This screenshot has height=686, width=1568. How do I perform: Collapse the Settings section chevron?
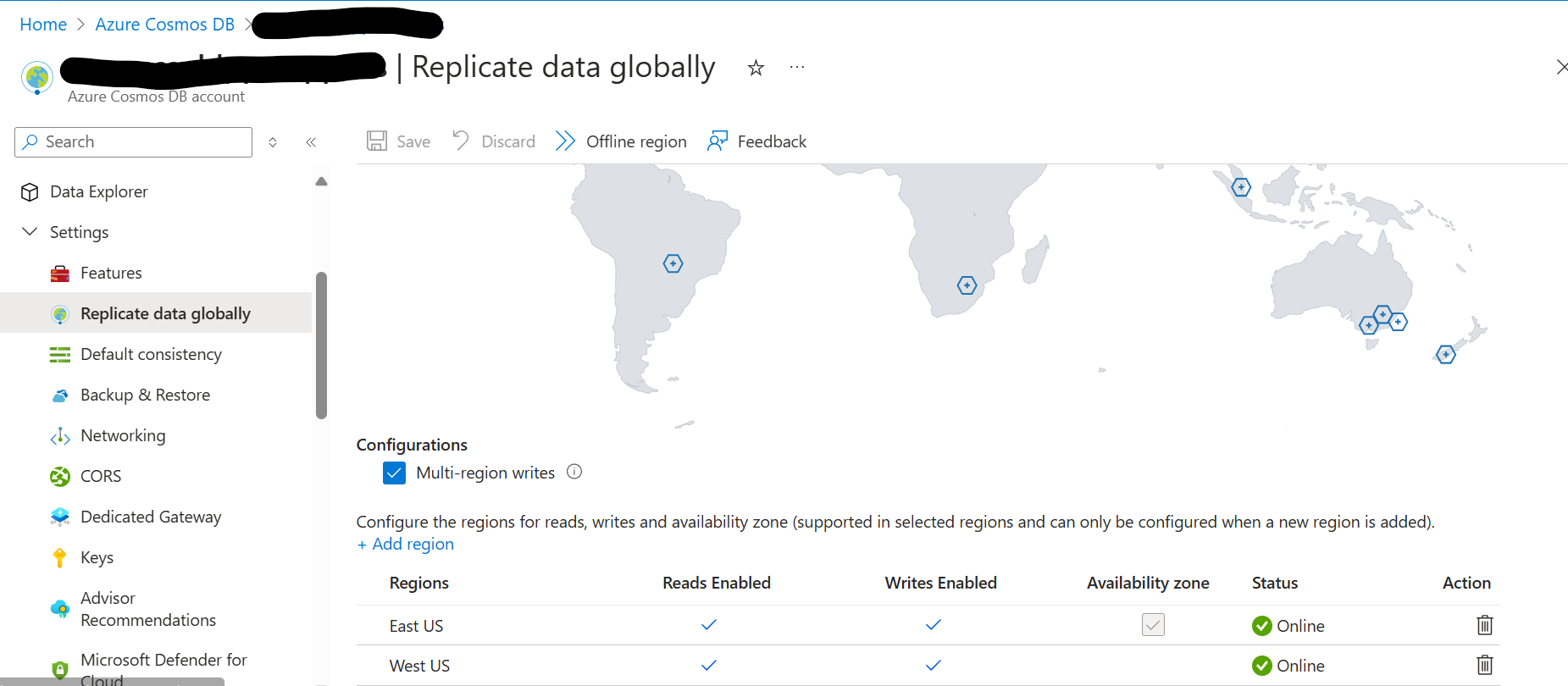(x=30, y=231)
